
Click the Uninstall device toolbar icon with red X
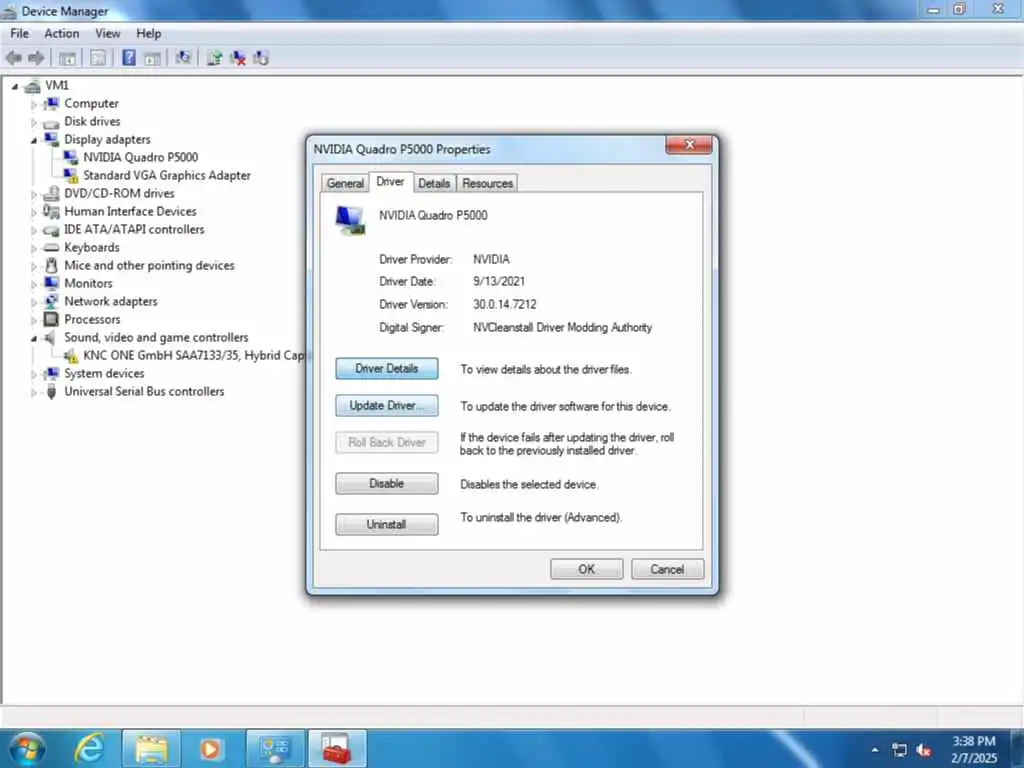[x=238, y=57]
